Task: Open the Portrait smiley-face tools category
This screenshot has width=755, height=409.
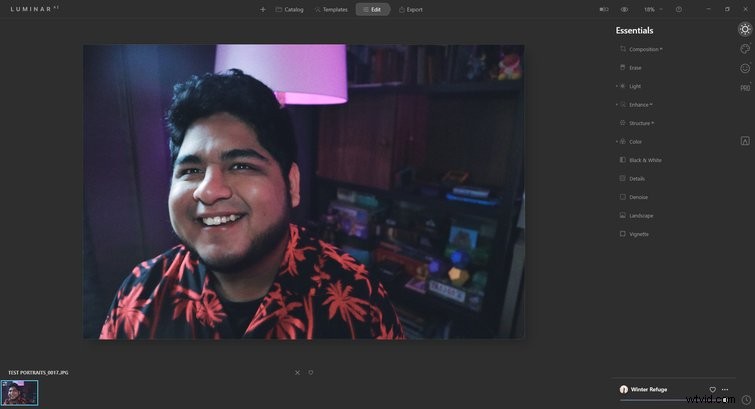Action: pyautogui.click(x=745, y=68)
